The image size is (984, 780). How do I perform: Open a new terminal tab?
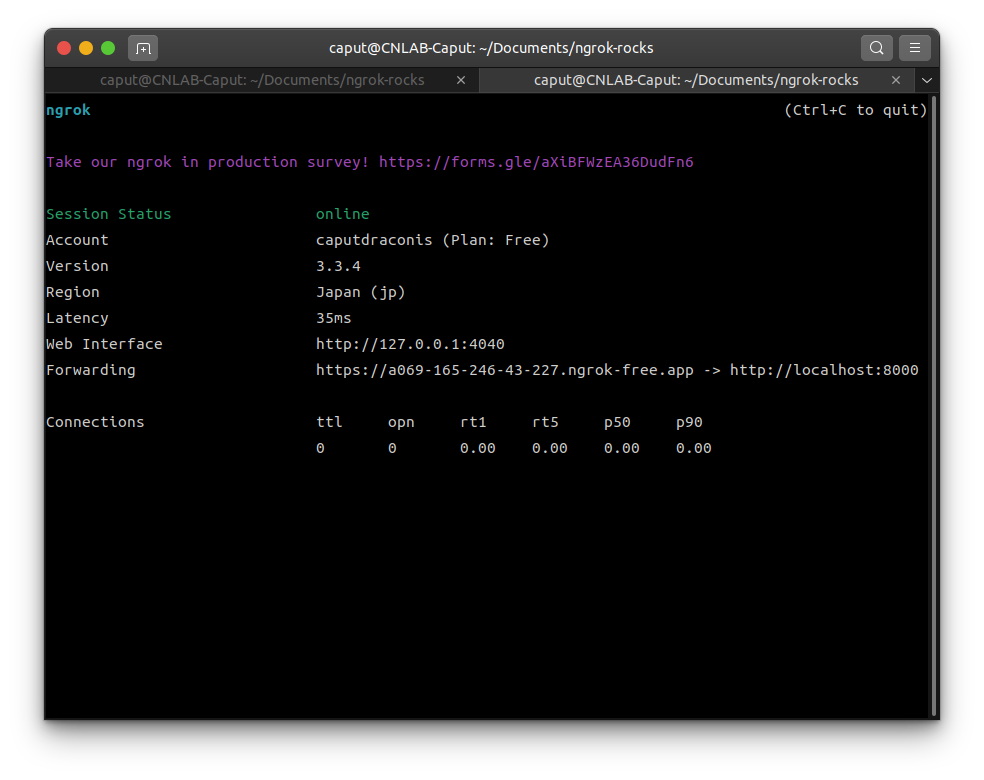(x=143, y=48)
